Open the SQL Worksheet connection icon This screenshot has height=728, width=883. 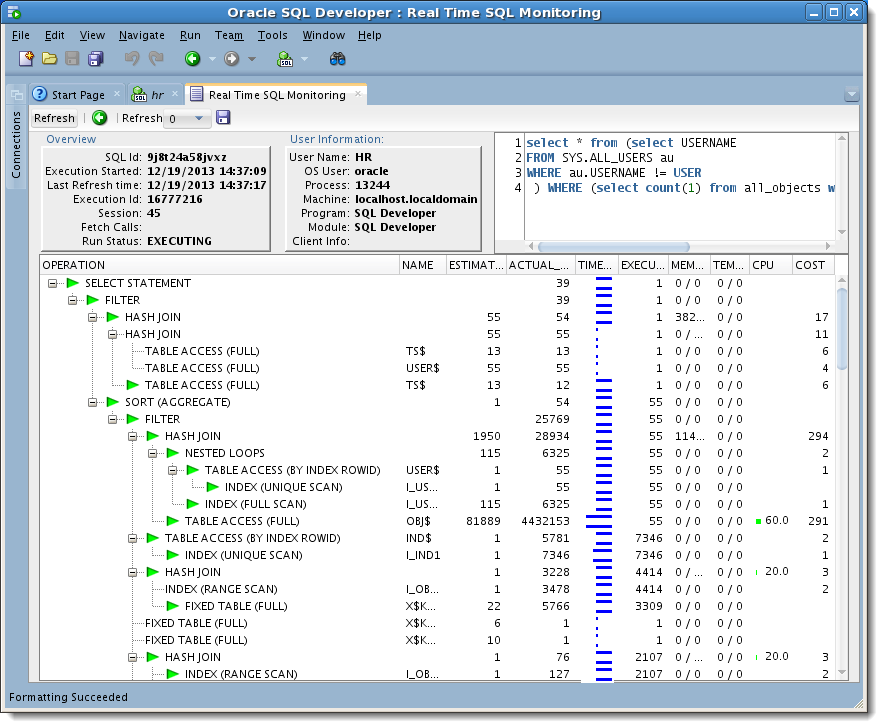[285, 59]
